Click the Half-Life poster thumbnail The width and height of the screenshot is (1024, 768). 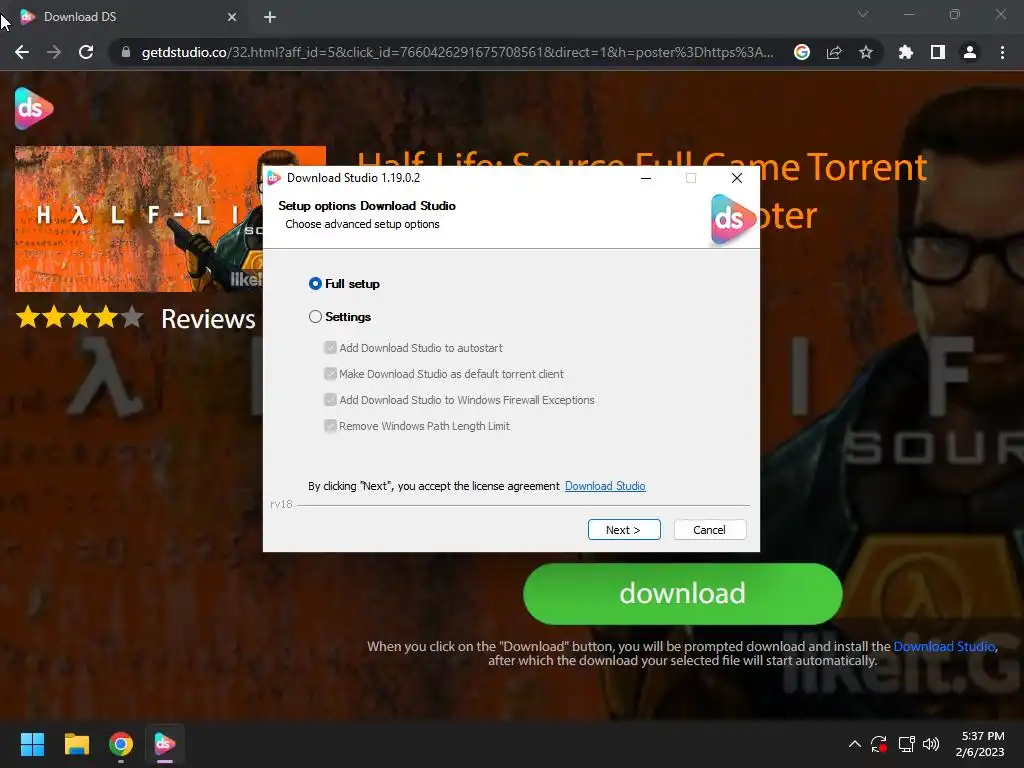[138, 219]
